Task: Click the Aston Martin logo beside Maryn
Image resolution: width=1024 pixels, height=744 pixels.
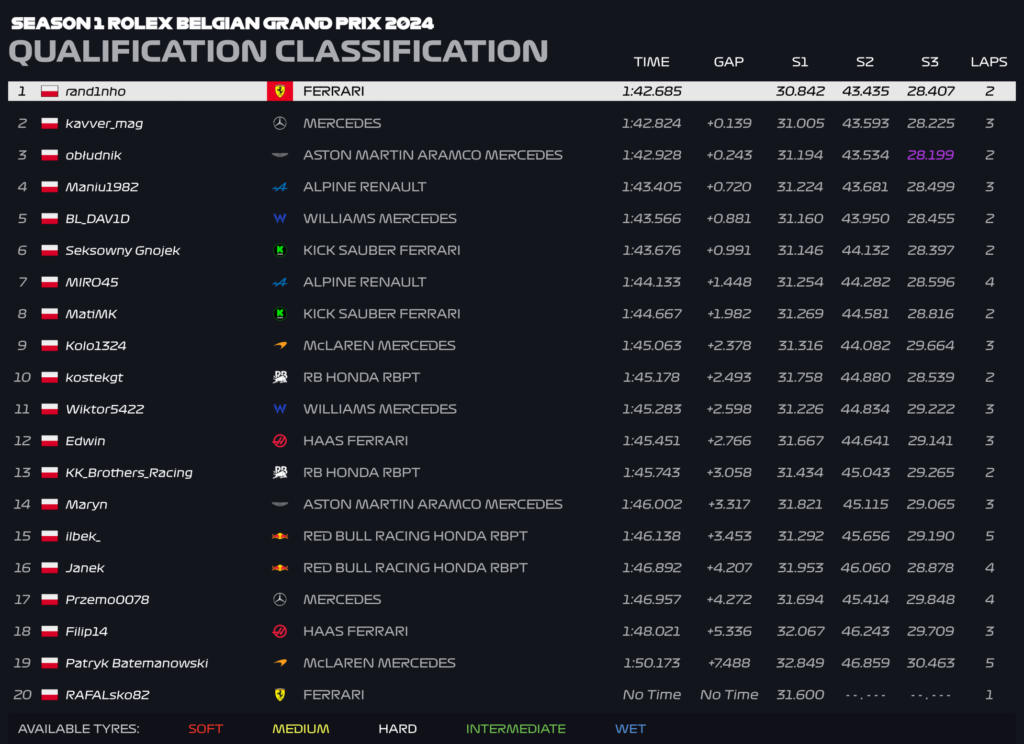Action: (280, 504)
